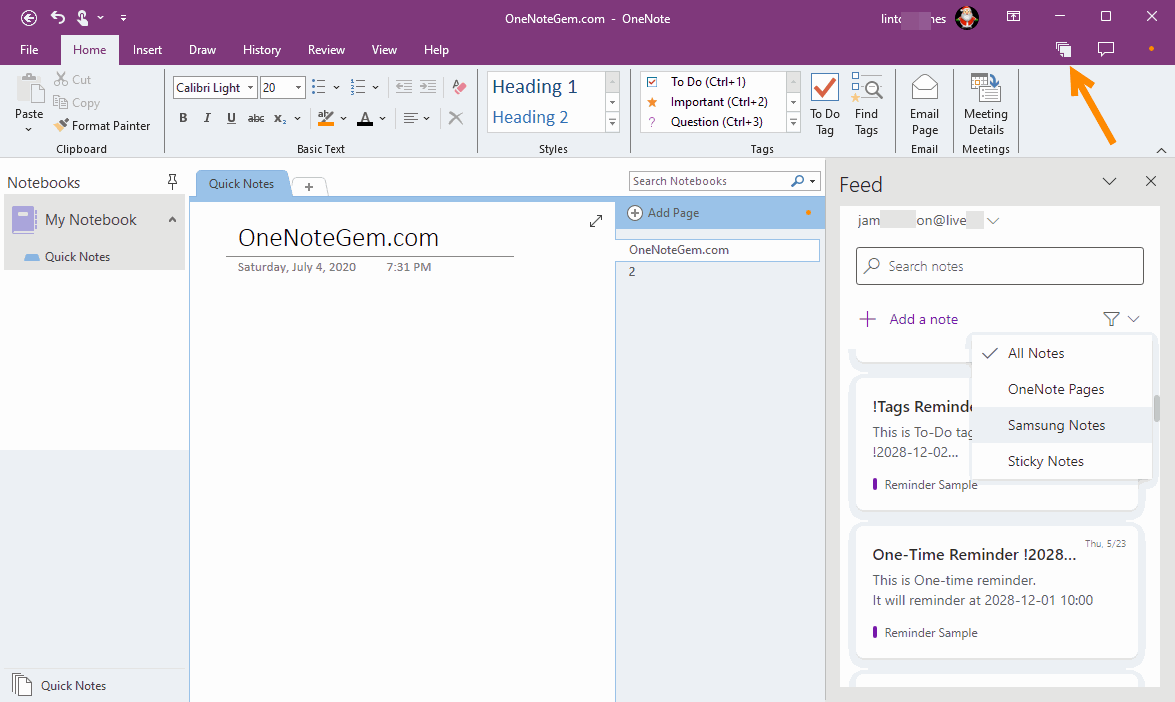Toggle Italic formatting

click(x=207, y=118)
